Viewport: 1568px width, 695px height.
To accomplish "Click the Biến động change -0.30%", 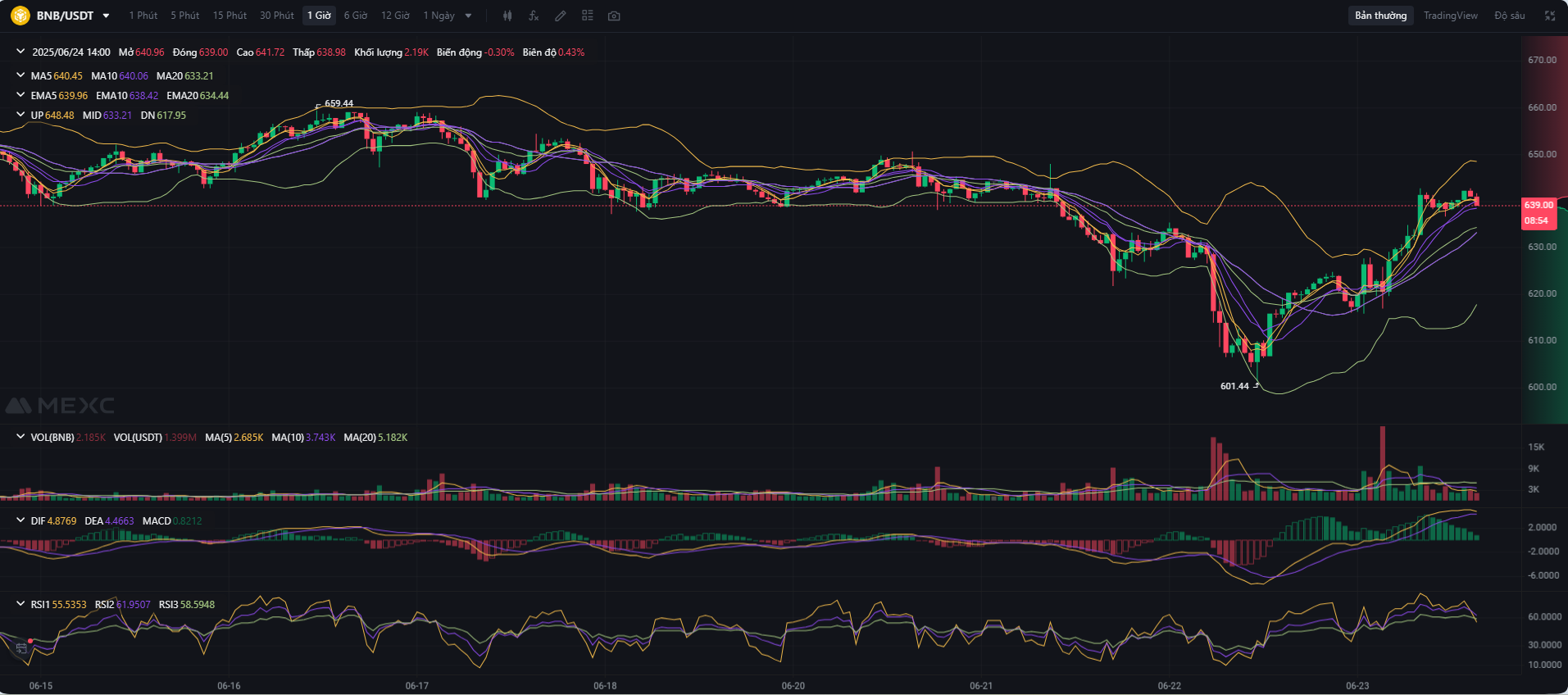I will pos(499,52).
